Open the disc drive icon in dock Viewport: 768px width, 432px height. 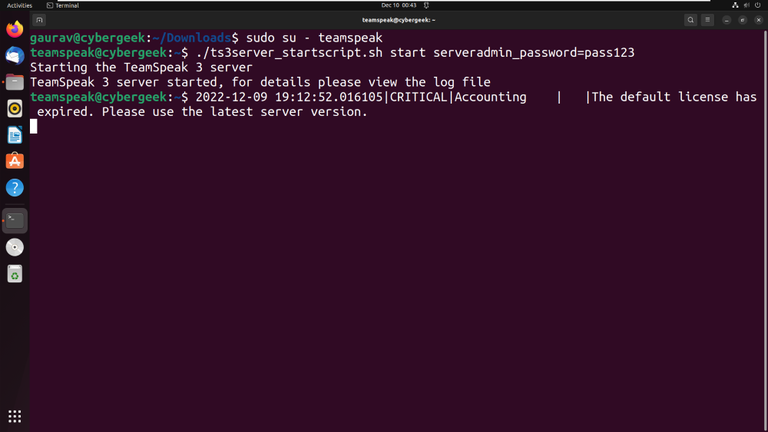[14, 247]
